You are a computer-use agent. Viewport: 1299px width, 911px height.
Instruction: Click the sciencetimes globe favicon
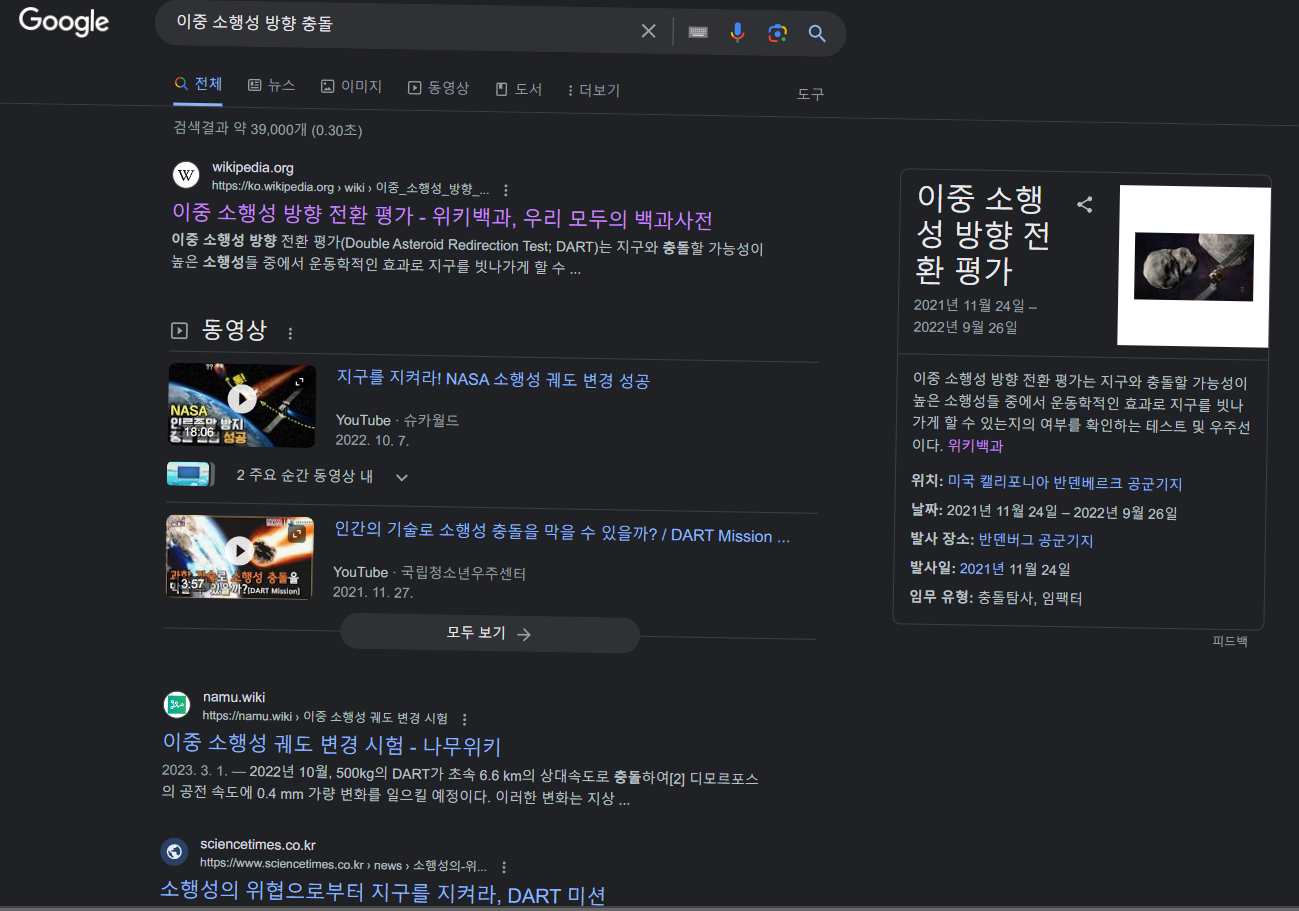(174, 852)
